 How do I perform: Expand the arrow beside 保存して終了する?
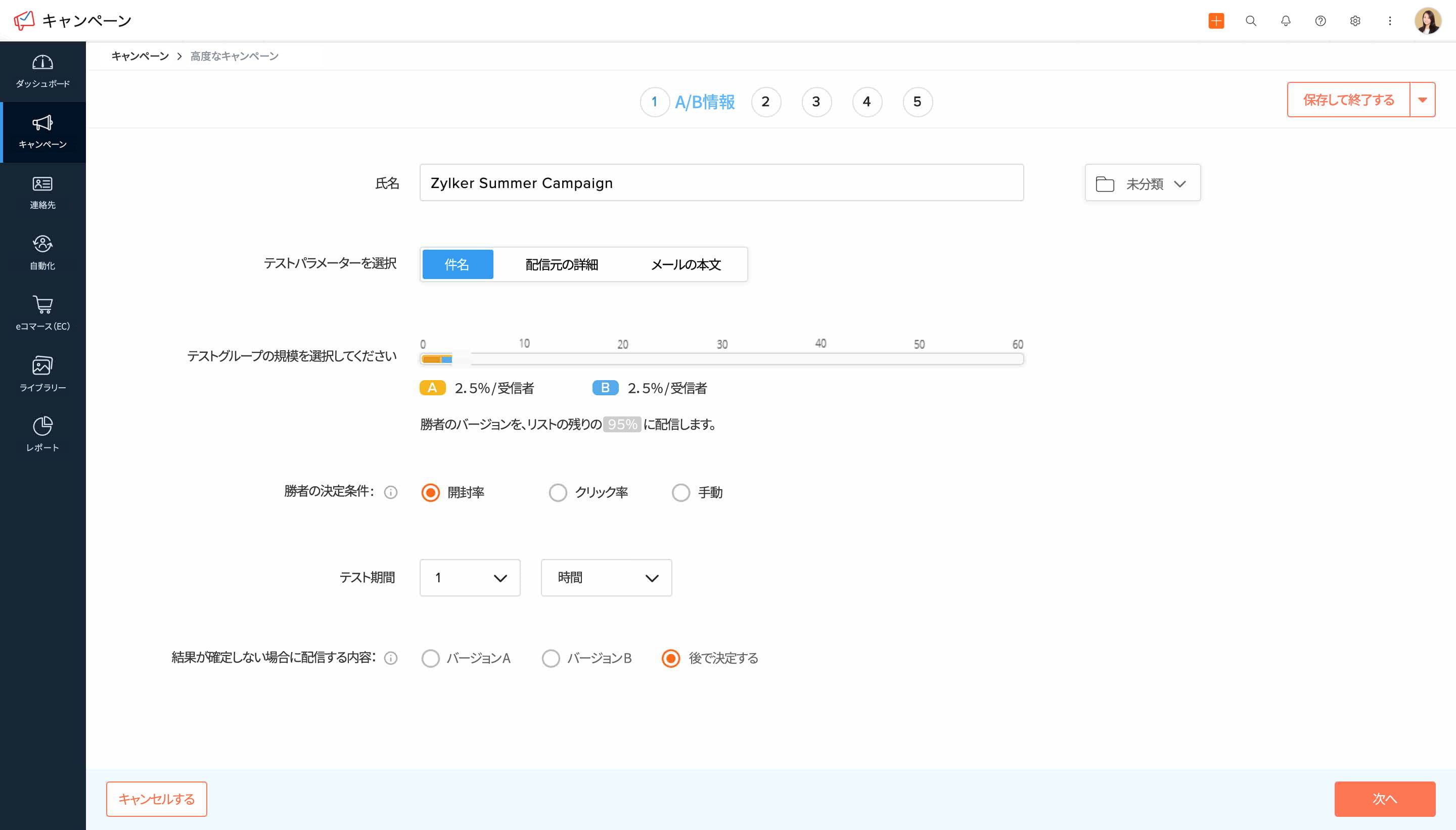point(1422,100)
